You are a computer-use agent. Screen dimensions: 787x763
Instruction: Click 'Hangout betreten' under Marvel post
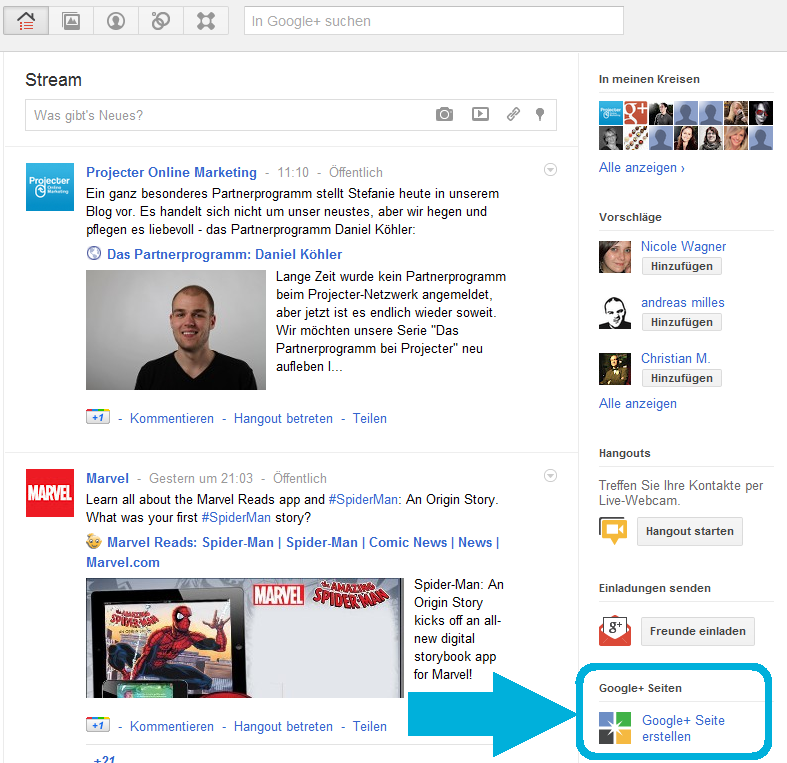coord(283,726)
